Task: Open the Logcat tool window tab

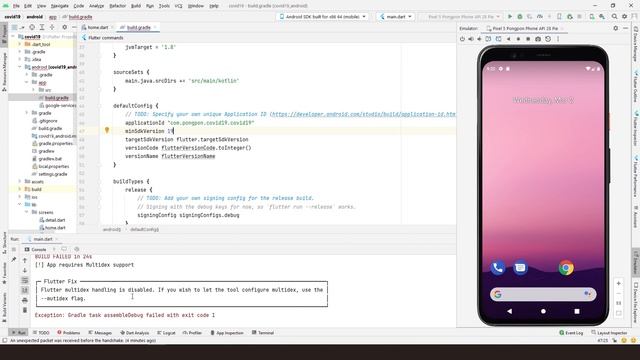Action: tap(166, 333)
